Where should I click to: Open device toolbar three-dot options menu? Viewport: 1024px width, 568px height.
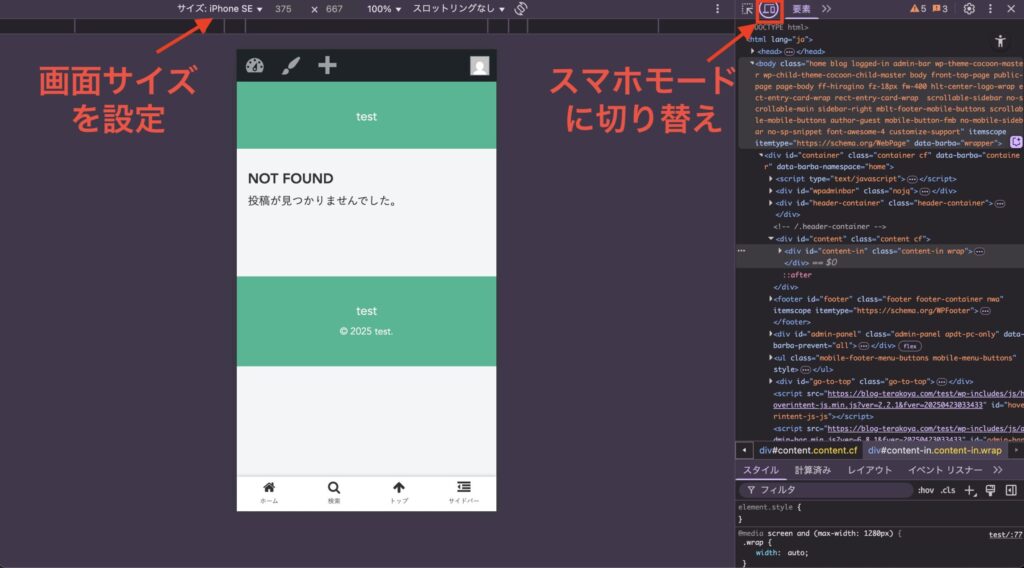[717, 8]
